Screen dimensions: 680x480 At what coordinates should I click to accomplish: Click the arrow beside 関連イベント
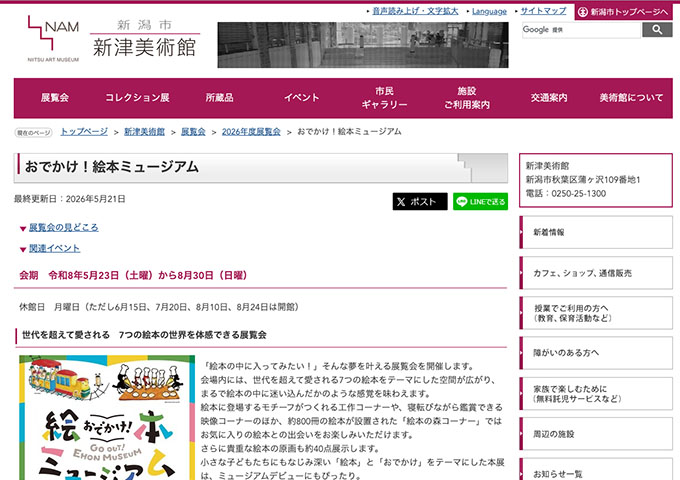(23, 249)
